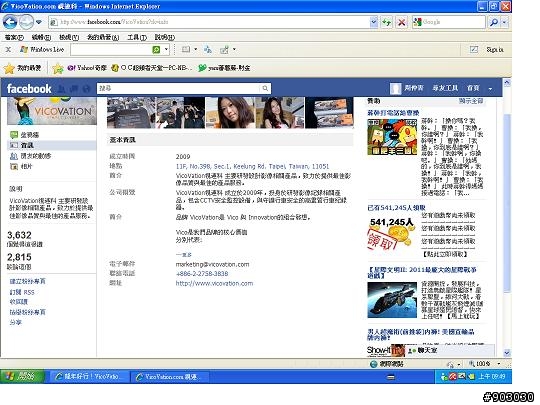Expand the address bar history dropdown
540x405 pixels.
[374, 22]
